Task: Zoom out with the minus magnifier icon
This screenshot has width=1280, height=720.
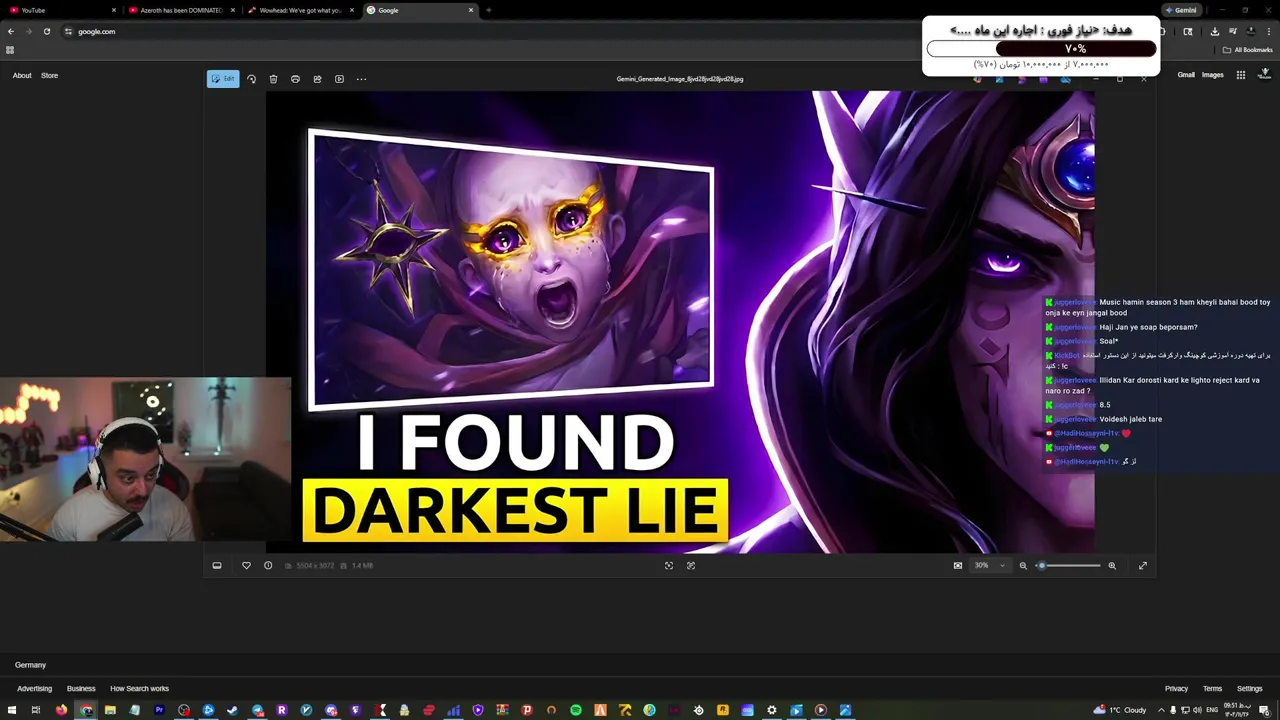Action: (1023, 565)
